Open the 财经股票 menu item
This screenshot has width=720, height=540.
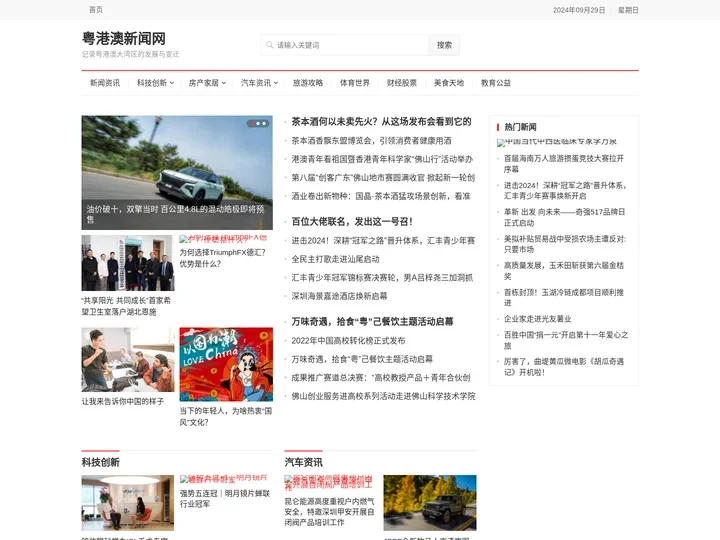[x=402, y=83]
